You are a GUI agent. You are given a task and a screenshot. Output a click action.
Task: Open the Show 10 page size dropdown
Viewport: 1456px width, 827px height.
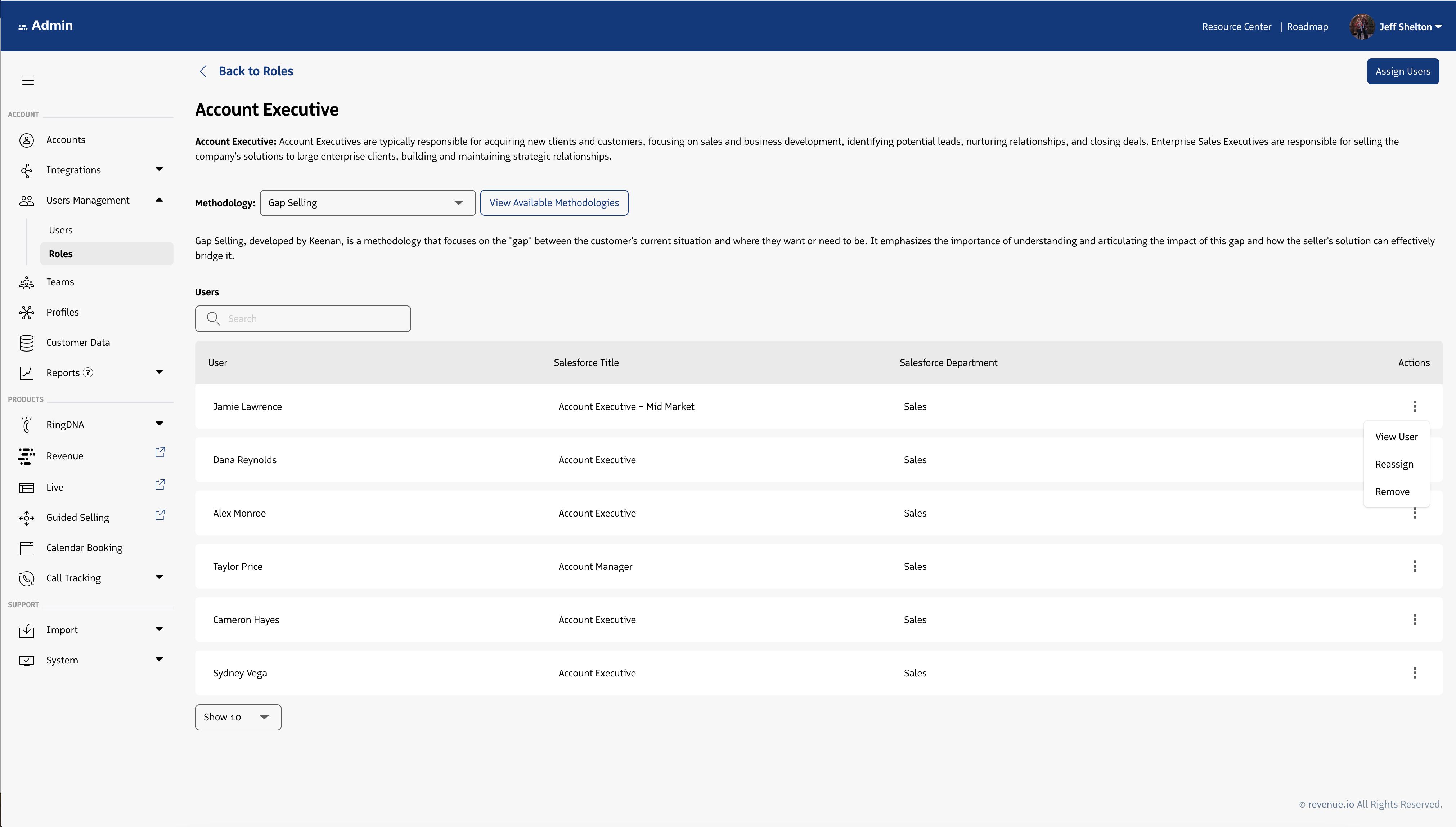coord(238,718)
